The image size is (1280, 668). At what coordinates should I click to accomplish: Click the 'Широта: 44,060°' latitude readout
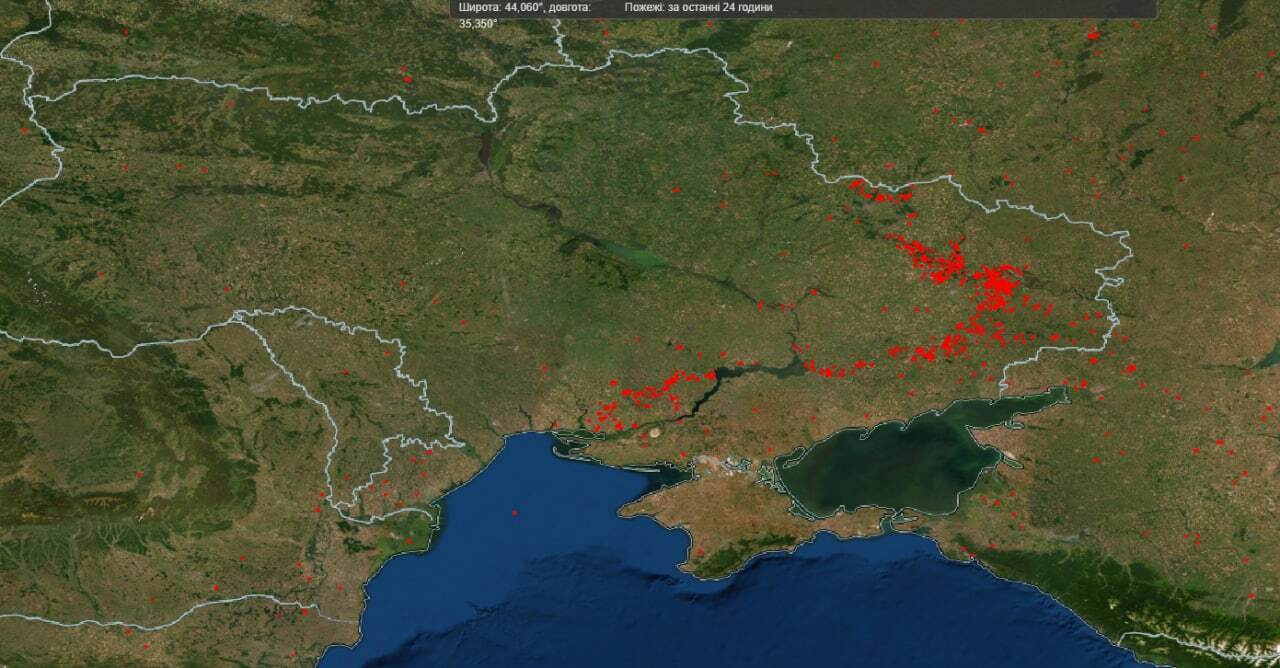[x=502, y=7]
